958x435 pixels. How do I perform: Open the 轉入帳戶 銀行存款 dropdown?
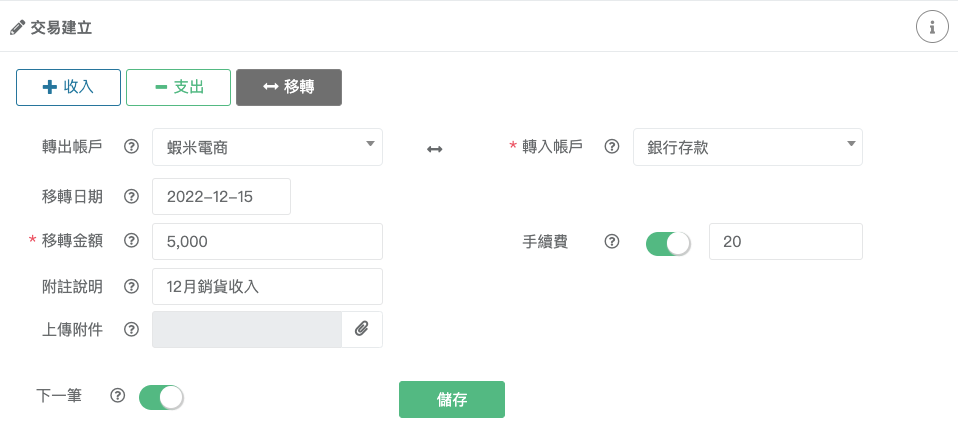click(x=748, y=147)
